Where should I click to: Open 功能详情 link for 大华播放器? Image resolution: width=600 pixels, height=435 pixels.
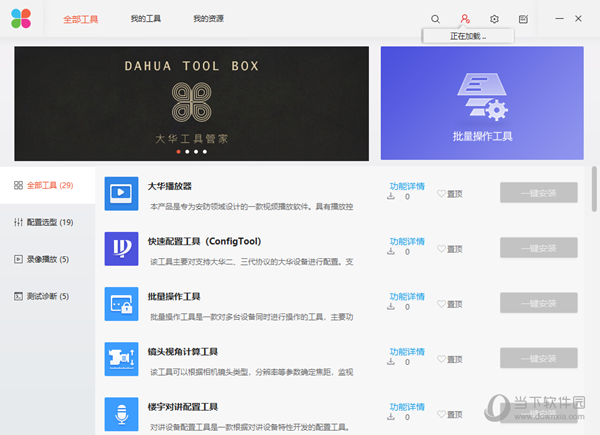[x=406, y=186]
